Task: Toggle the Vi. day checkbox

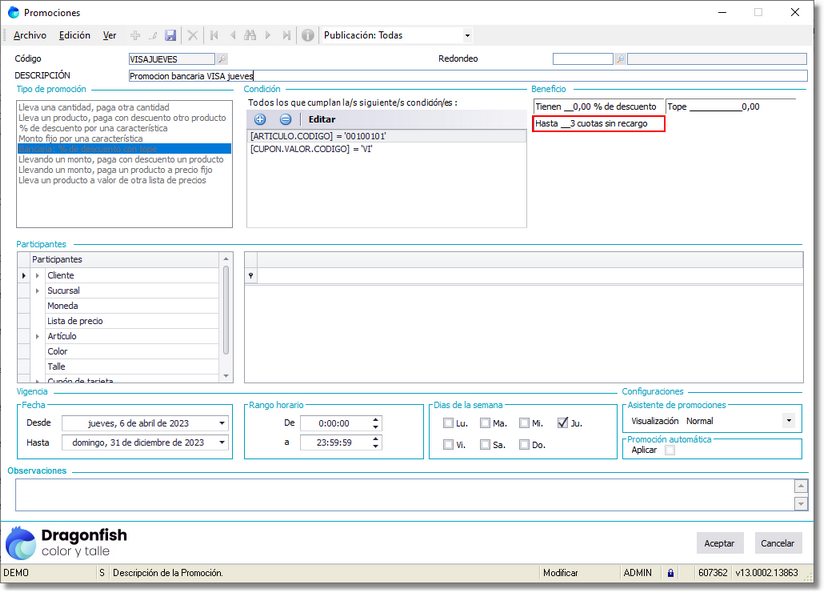Action: 448,444
